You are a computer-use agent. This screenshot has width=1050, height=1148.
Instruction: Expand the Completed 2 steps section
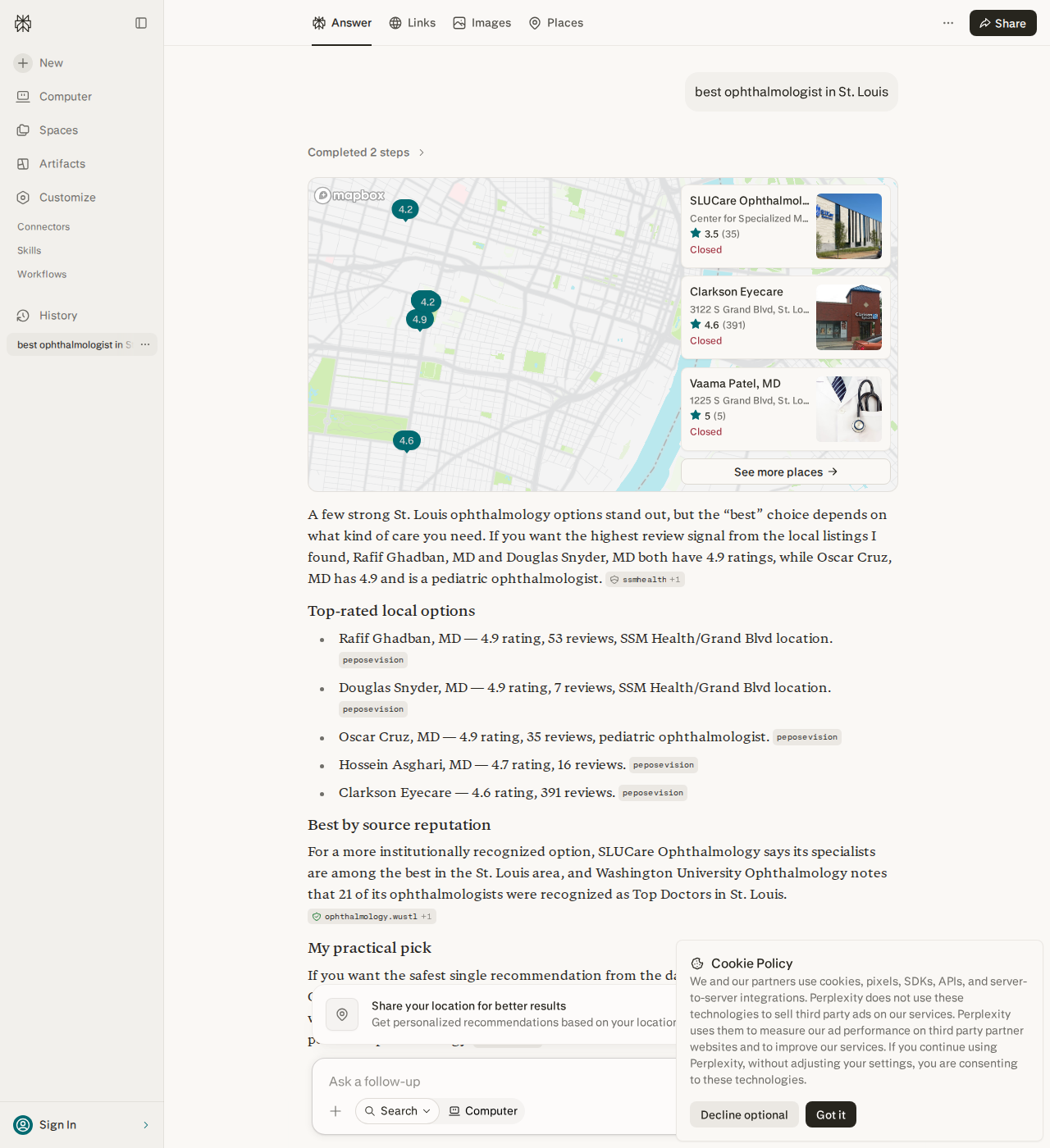(x=367, y=153)
